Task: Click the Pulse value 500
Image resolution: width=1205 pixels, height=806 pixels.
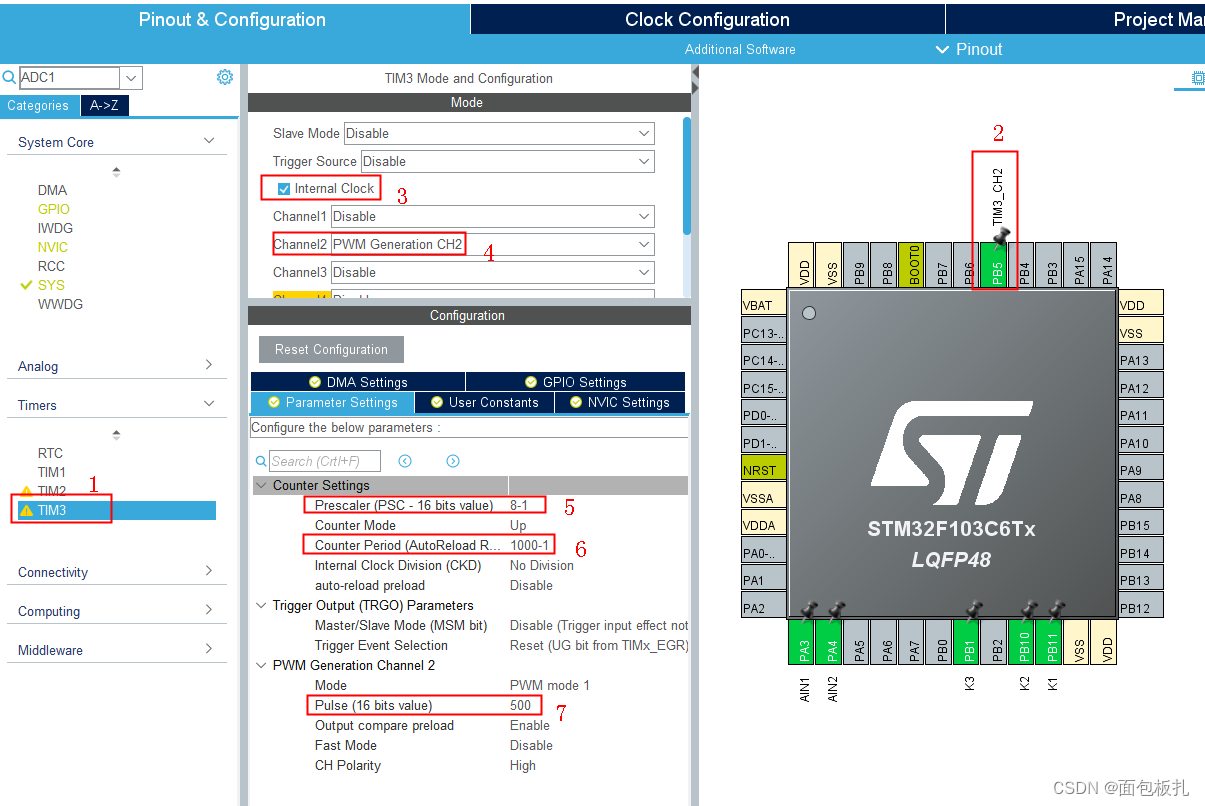Action: pos(521,705)
